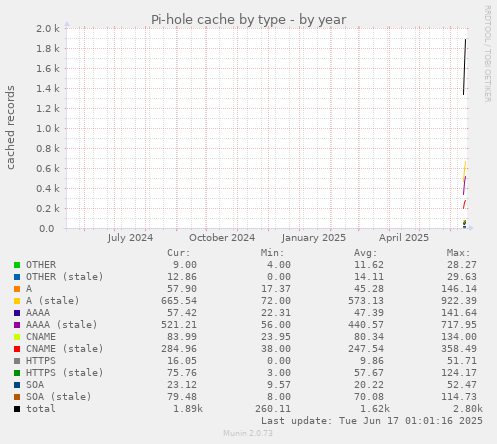Screen dimensions: 497x444
Task: Click the 'CNAME (stale)' legend label
Action: (x=65, y=349)
